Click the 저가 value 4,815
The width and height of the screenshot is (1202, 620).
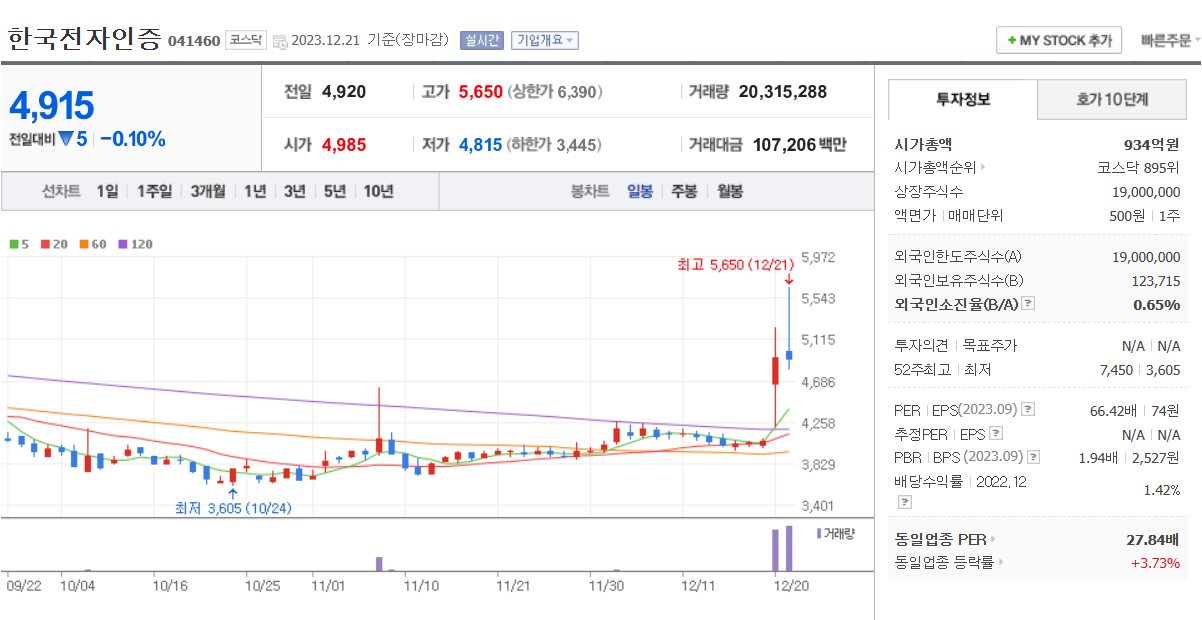coord(480,145)
